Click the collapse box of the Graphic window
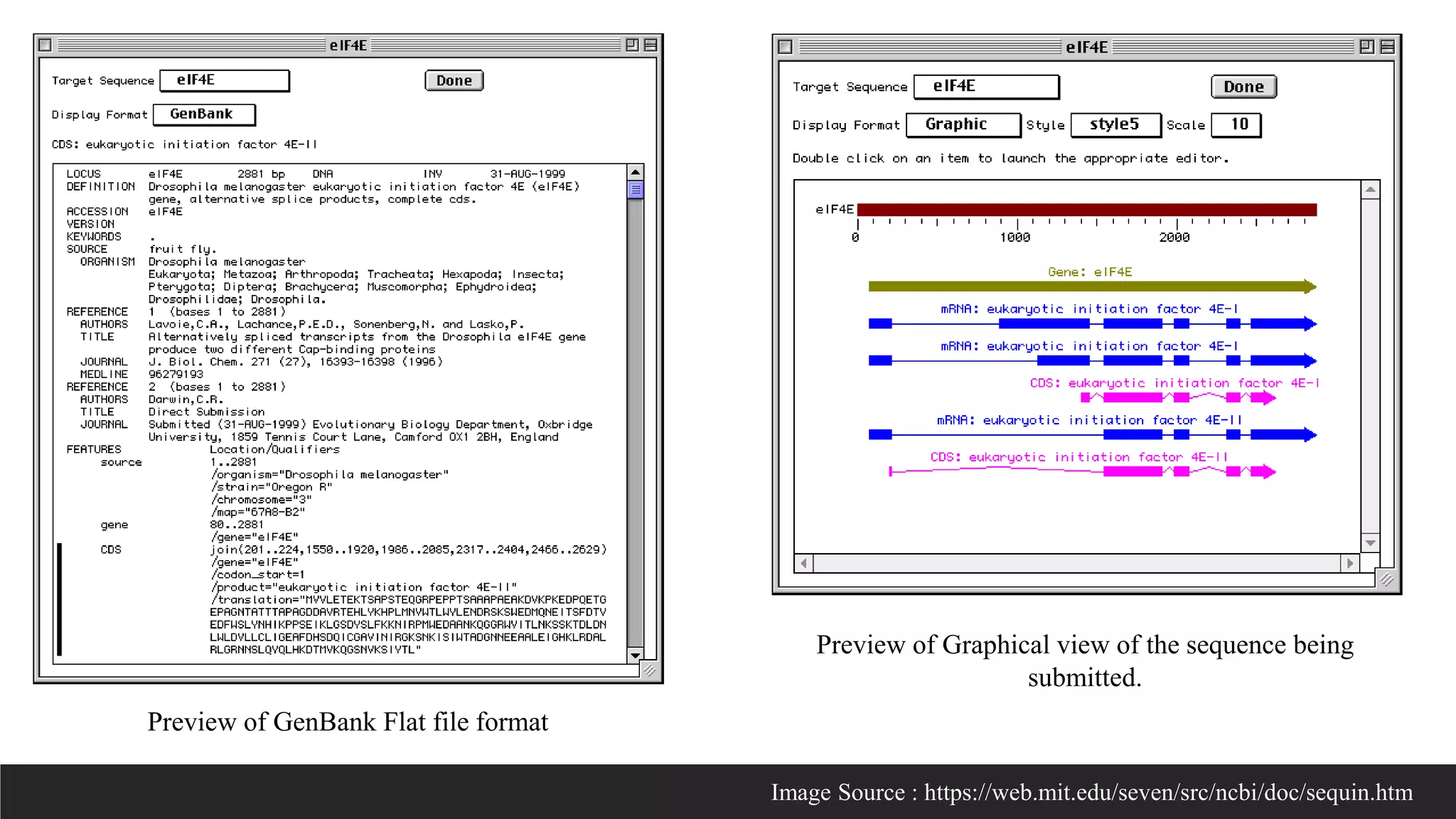1456x819 pixels. click(x=1387, y=47)
